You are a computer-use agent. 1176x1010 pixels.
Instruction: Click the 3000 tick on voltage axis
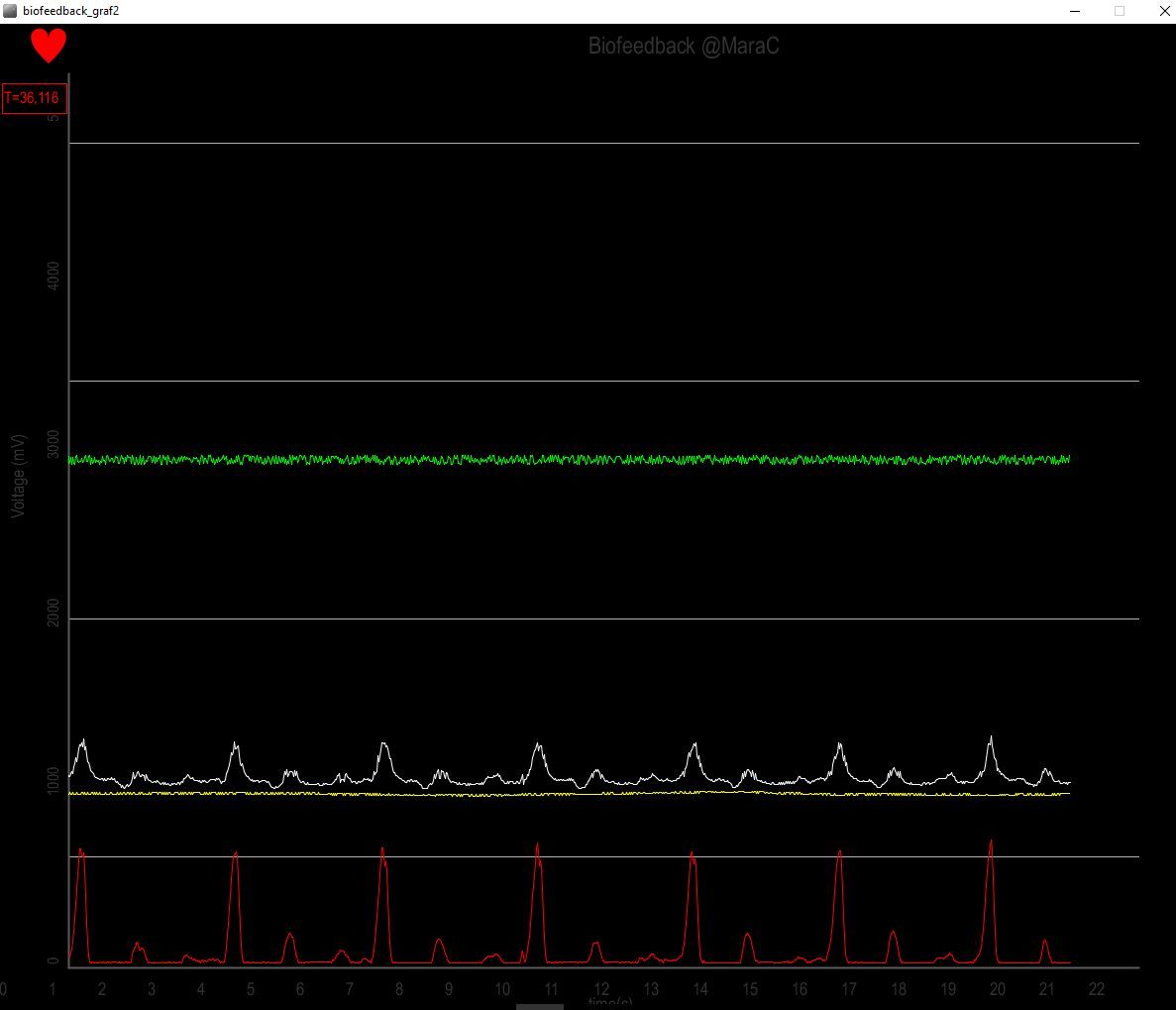coord(53,444)
